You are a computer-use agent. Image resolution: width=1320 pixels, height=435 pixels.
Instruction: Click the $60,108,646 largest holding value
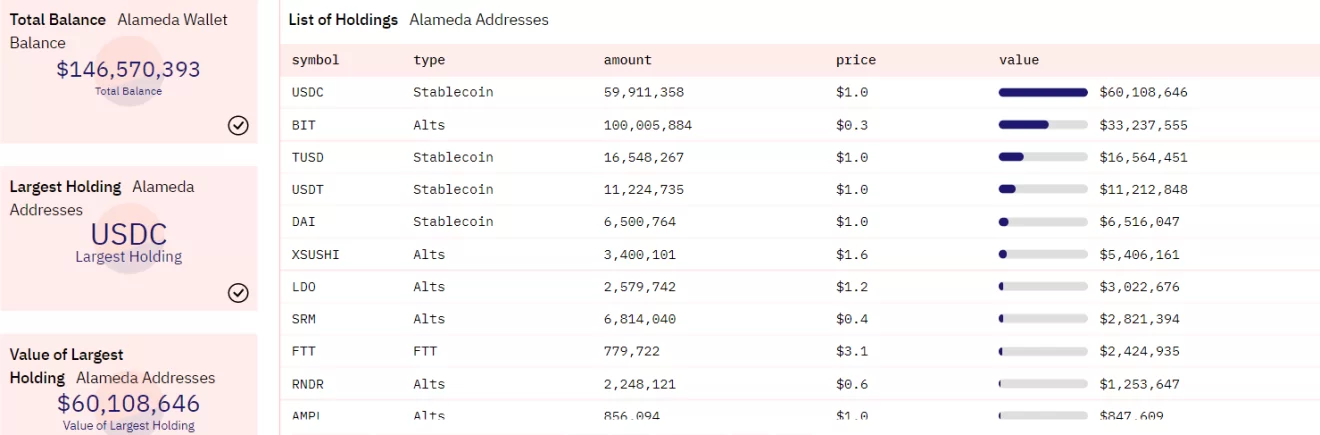click(x=128, y=403)
